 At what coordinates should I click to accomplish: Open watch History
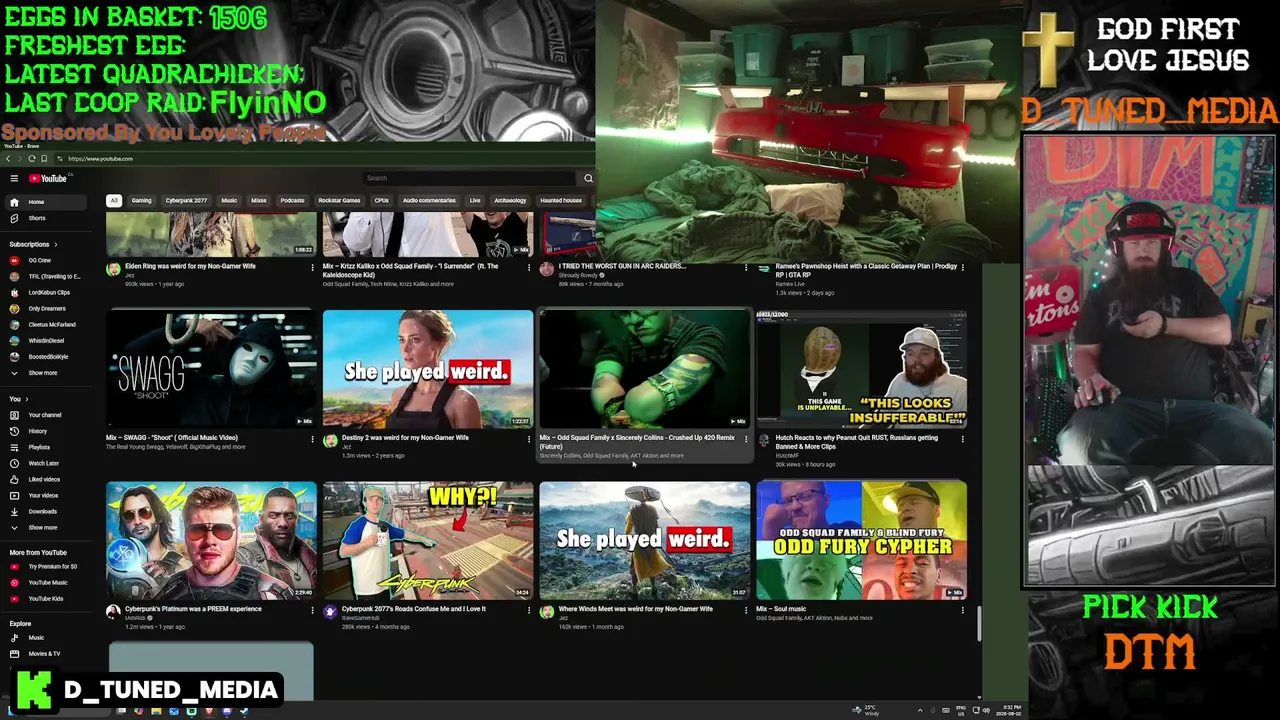46,431
